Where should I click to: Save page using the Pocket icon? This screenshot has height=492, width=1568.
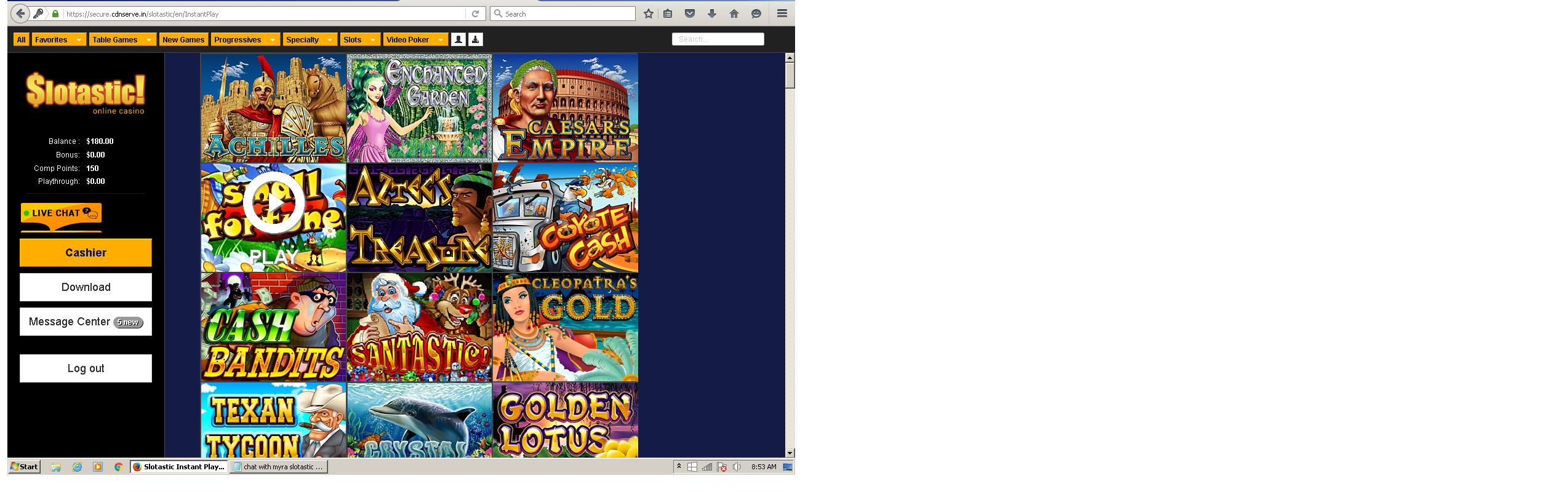pos(690,14)
